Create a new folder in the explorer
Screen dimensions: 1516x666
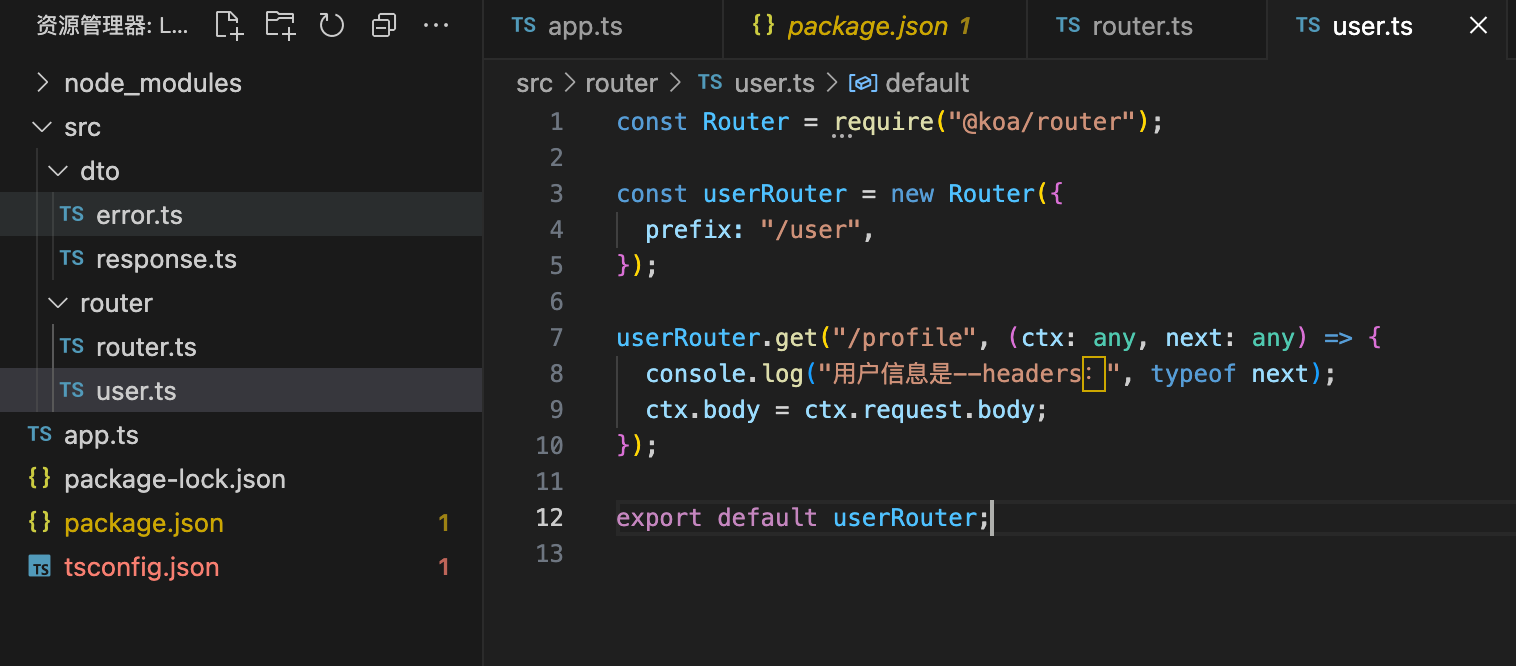coord(280,25)
